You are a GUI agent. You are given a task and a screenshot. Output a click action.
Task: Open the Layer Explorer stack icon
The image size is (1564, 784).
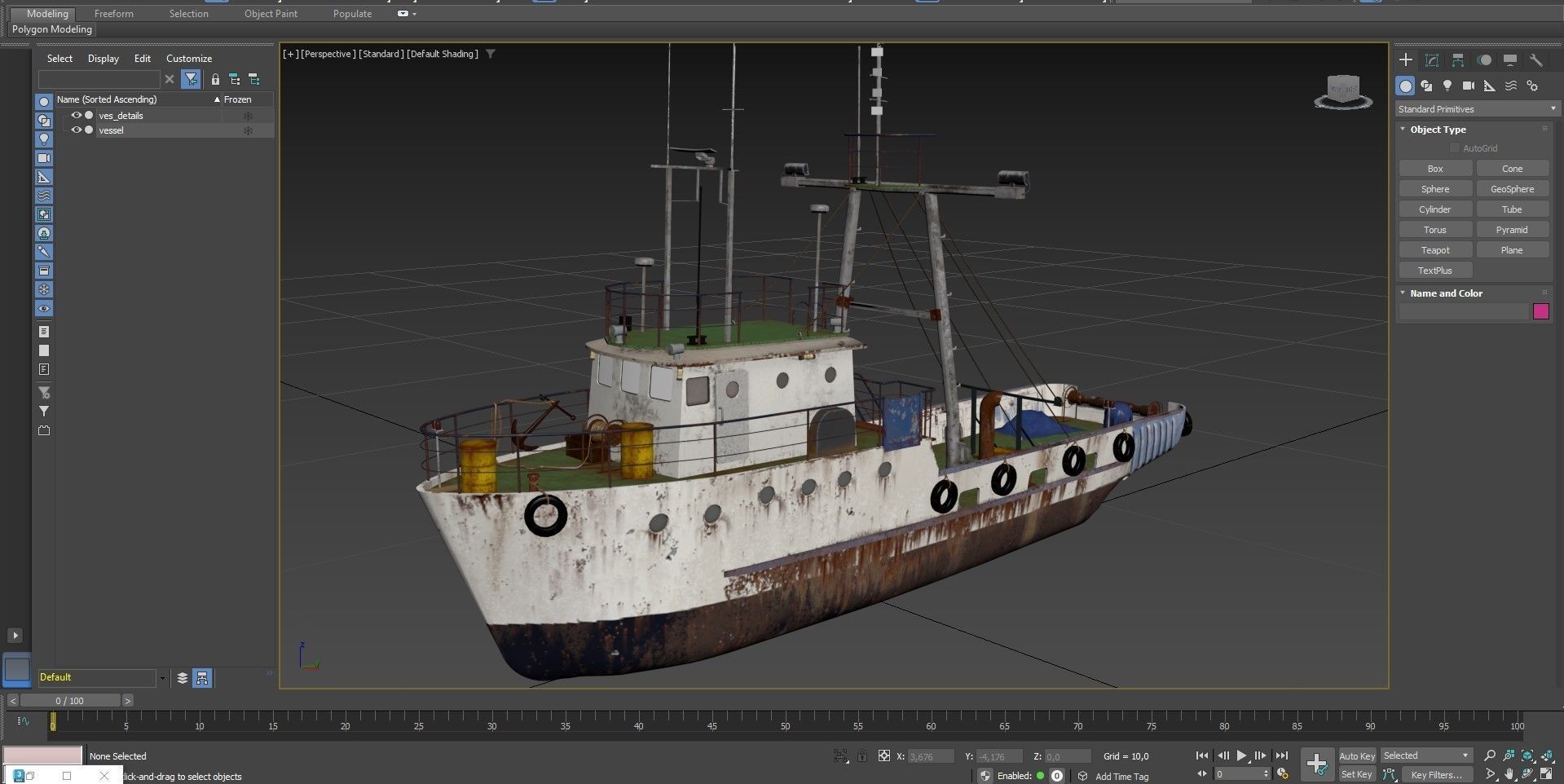[x=183, y=677]
